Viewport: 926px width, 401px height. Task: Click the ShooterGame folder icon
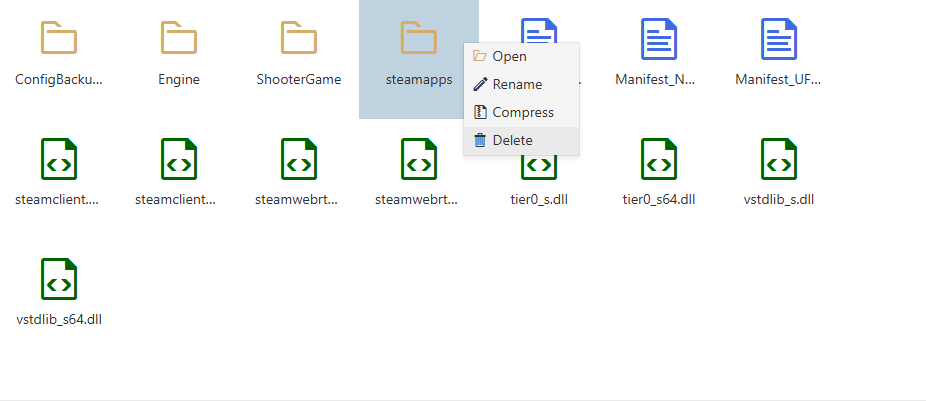(299, 39)
